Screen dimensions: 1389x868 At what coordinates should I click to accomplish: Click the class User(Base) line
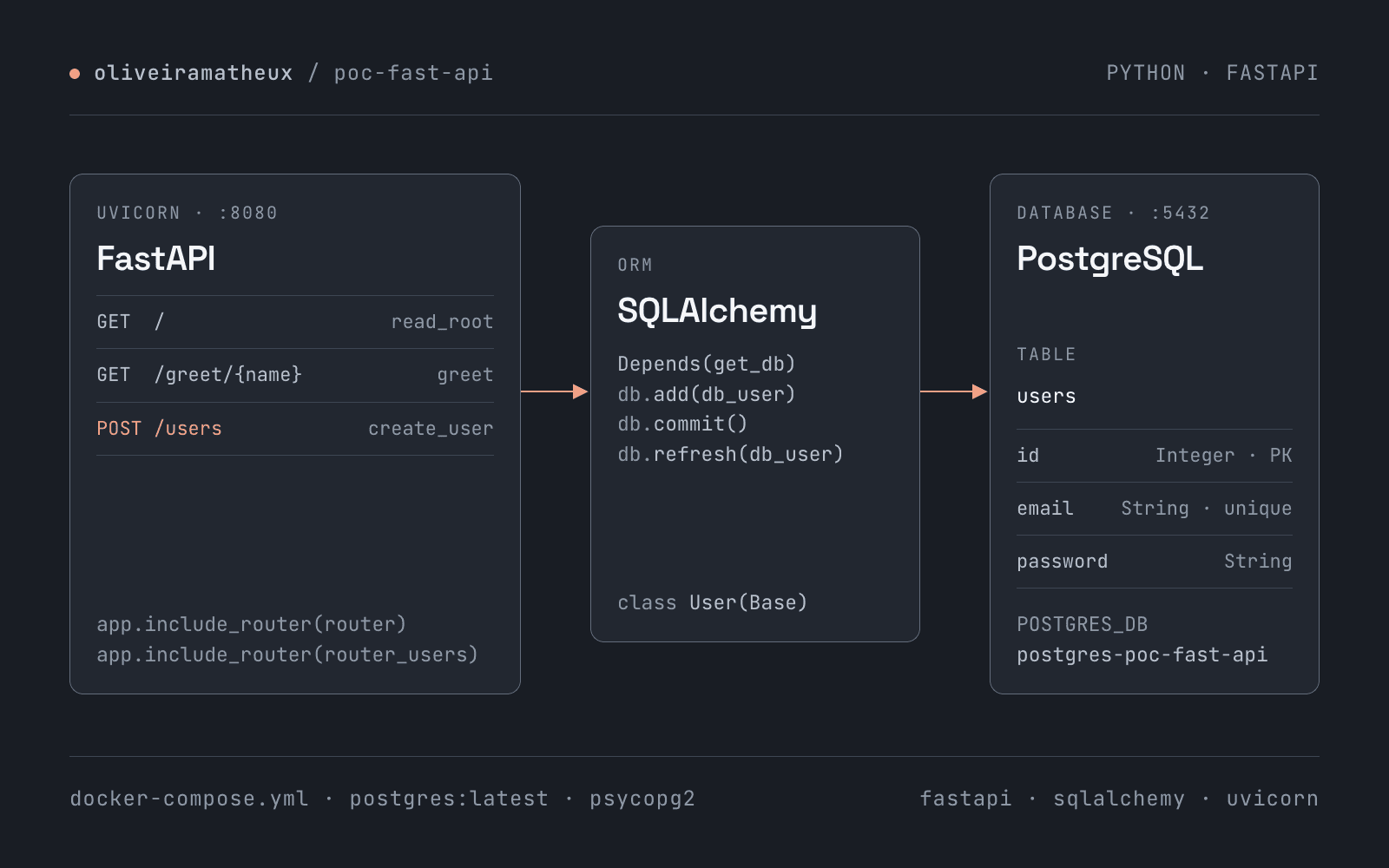point(713,602)
